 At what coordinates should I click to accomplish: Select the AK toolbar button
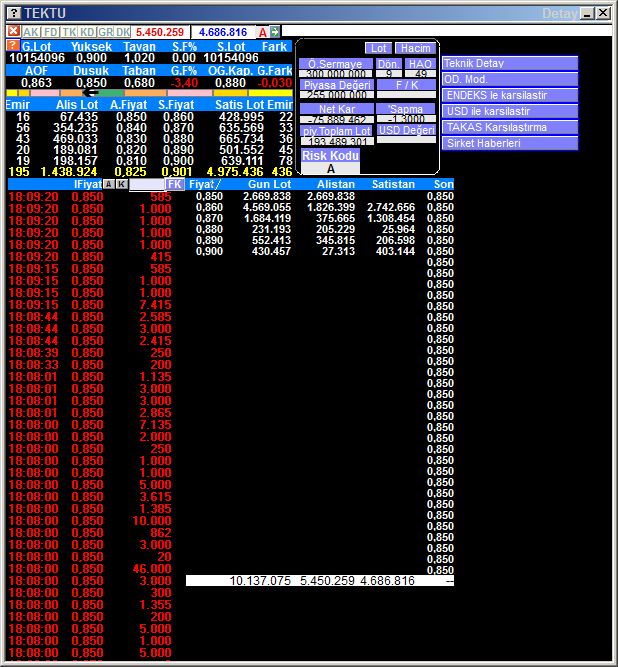coord(31,32)
